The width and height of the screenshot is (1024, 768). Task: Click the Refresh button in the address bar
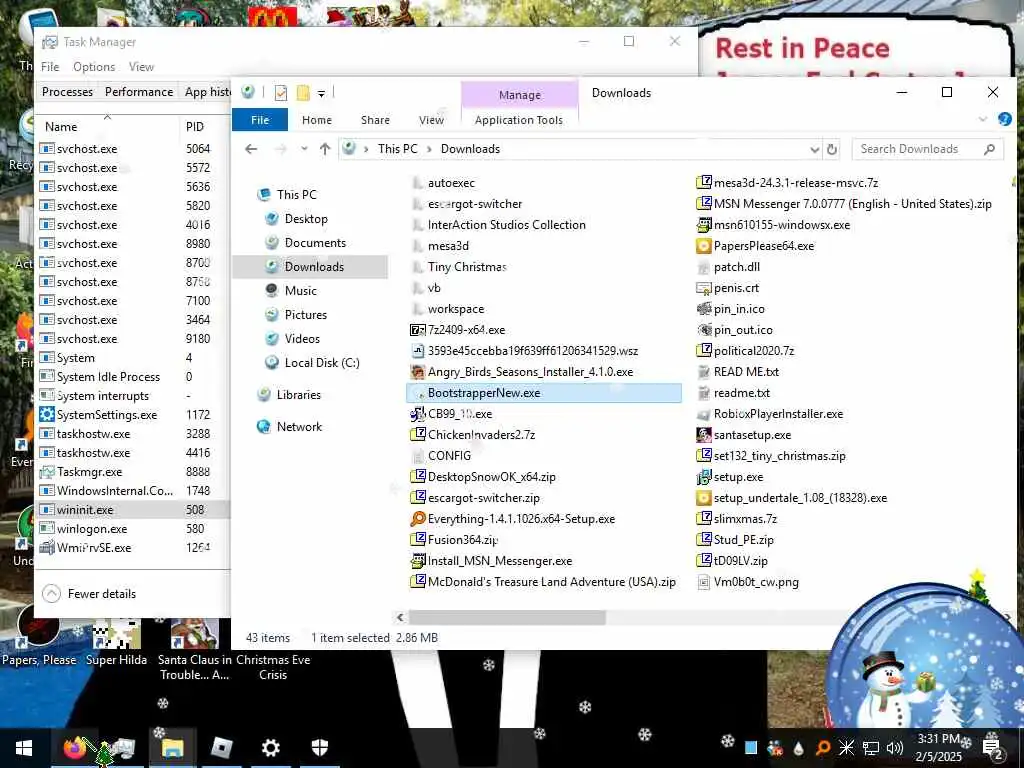click(x=831, y=149)
